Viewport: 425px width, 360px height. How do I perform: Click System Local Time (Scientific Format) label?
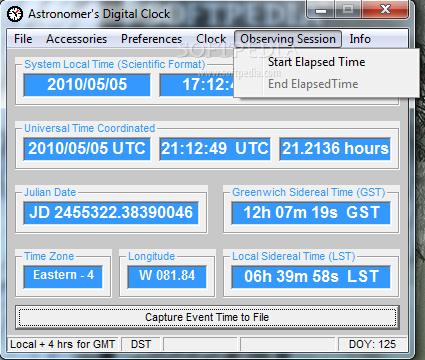(x=115, y=64)
